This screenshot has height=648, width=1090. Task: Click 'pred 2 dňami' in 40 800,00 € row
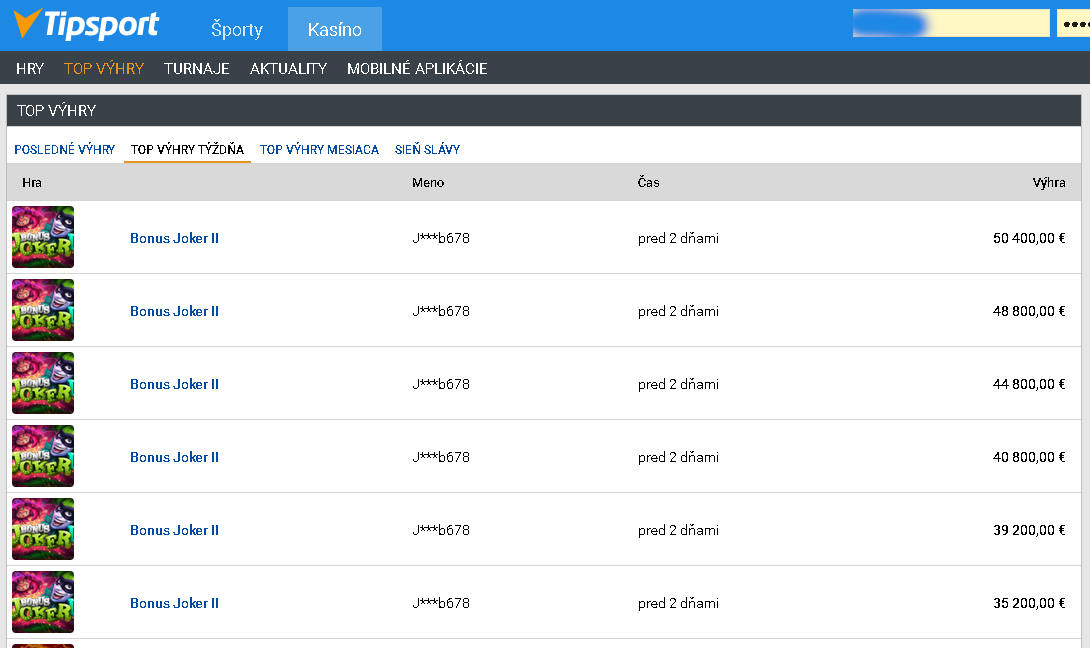coord(678,457)
